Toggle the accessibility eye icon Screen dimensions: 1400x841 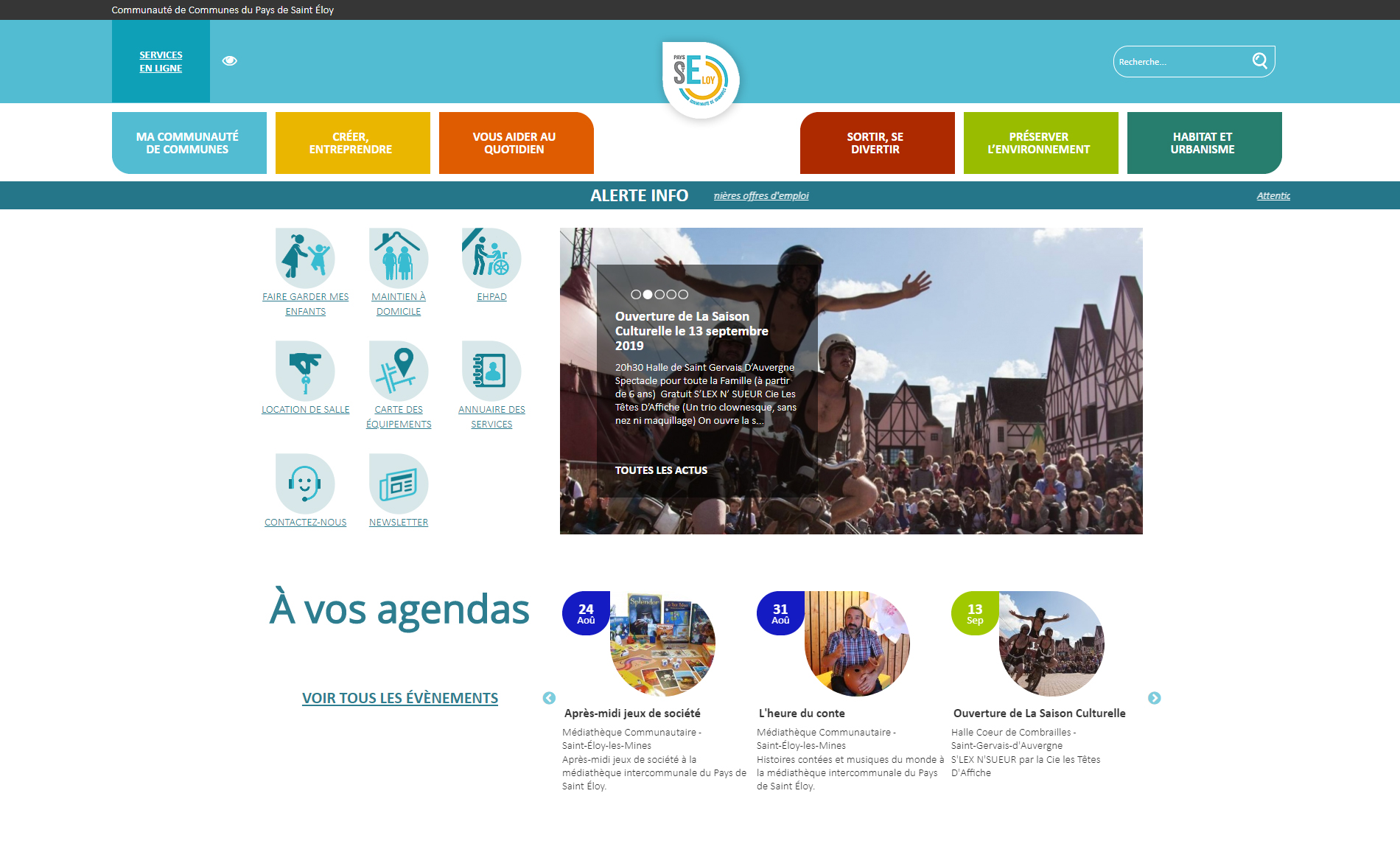[x=230, y=60]
